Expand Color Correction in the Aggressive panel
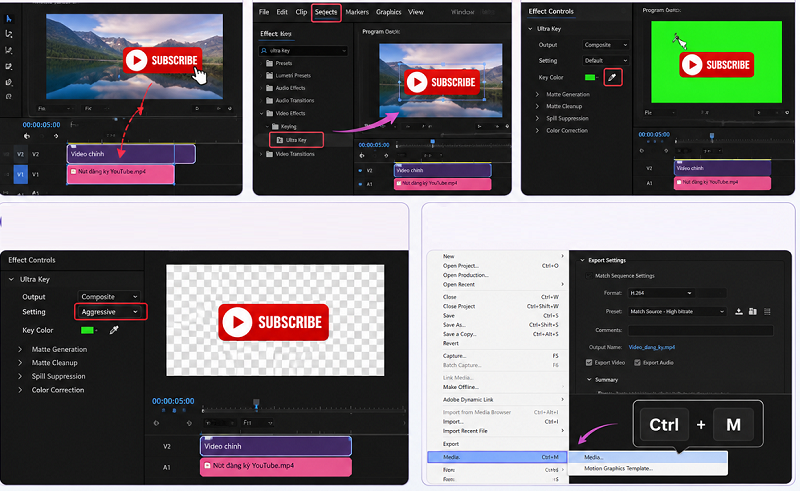Screen dimensions: 800x491 coord(20,390)
